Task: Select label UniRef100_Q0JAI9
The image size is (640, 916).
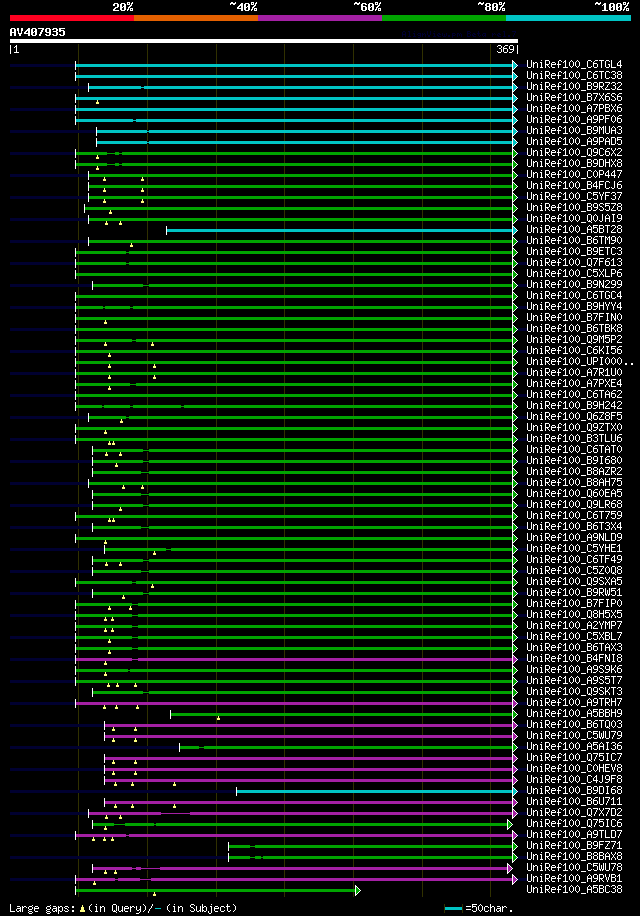Action: point(574,218)
